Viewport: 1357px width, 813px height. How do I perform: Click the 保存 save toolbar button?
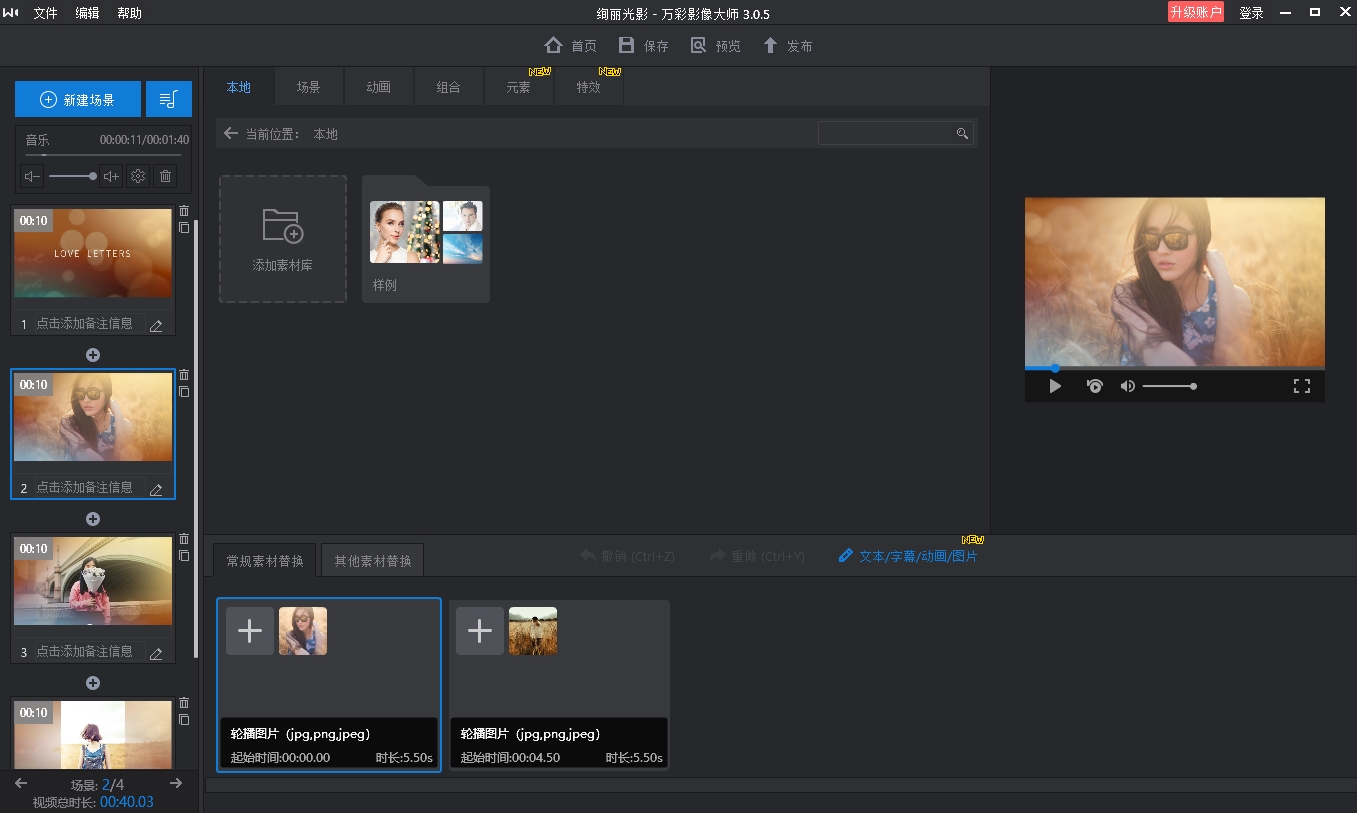point(643,45)
